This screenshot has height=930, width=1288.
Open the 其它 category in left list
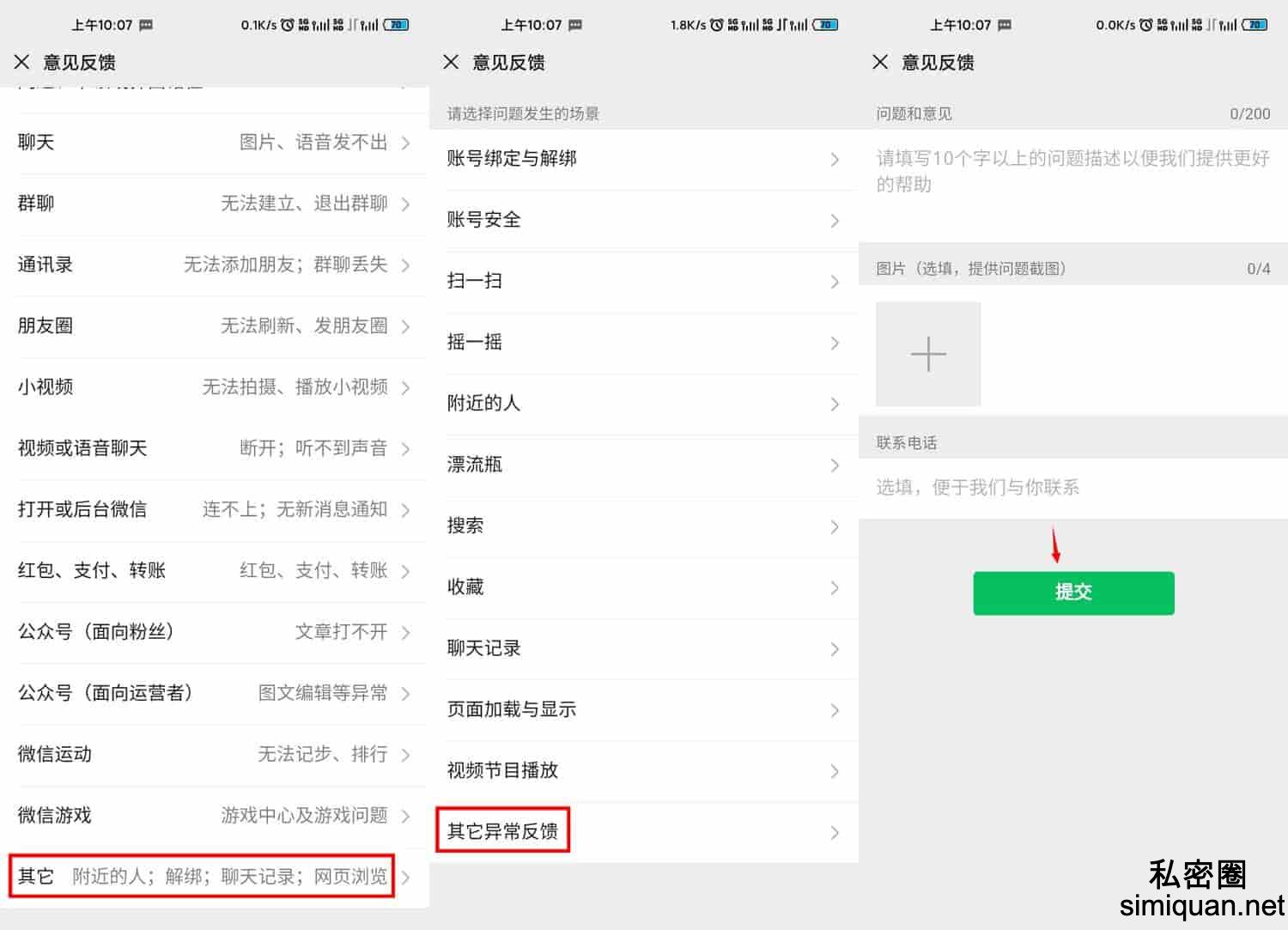click(x=202, y=876)
